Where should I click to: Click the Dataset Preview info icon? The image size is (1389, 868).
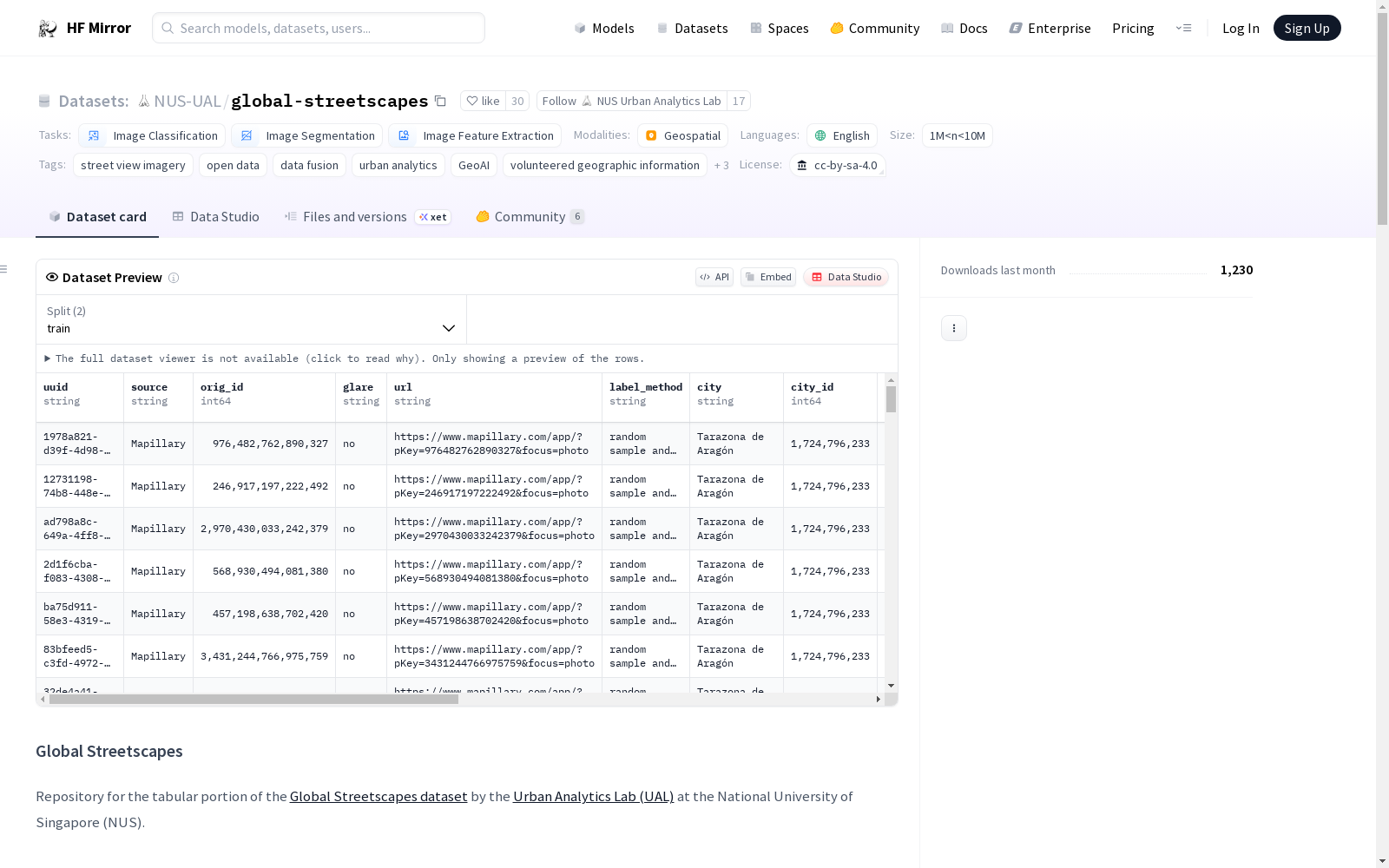point(174,278)
